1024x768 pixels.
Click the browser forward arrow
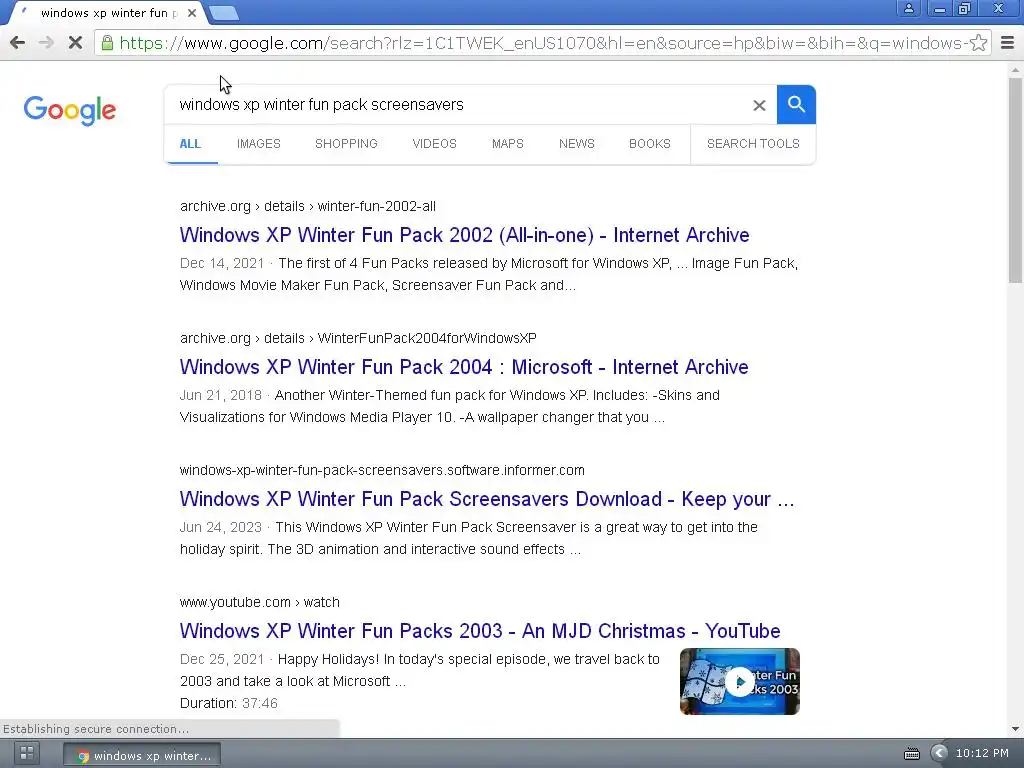point(46,43)
